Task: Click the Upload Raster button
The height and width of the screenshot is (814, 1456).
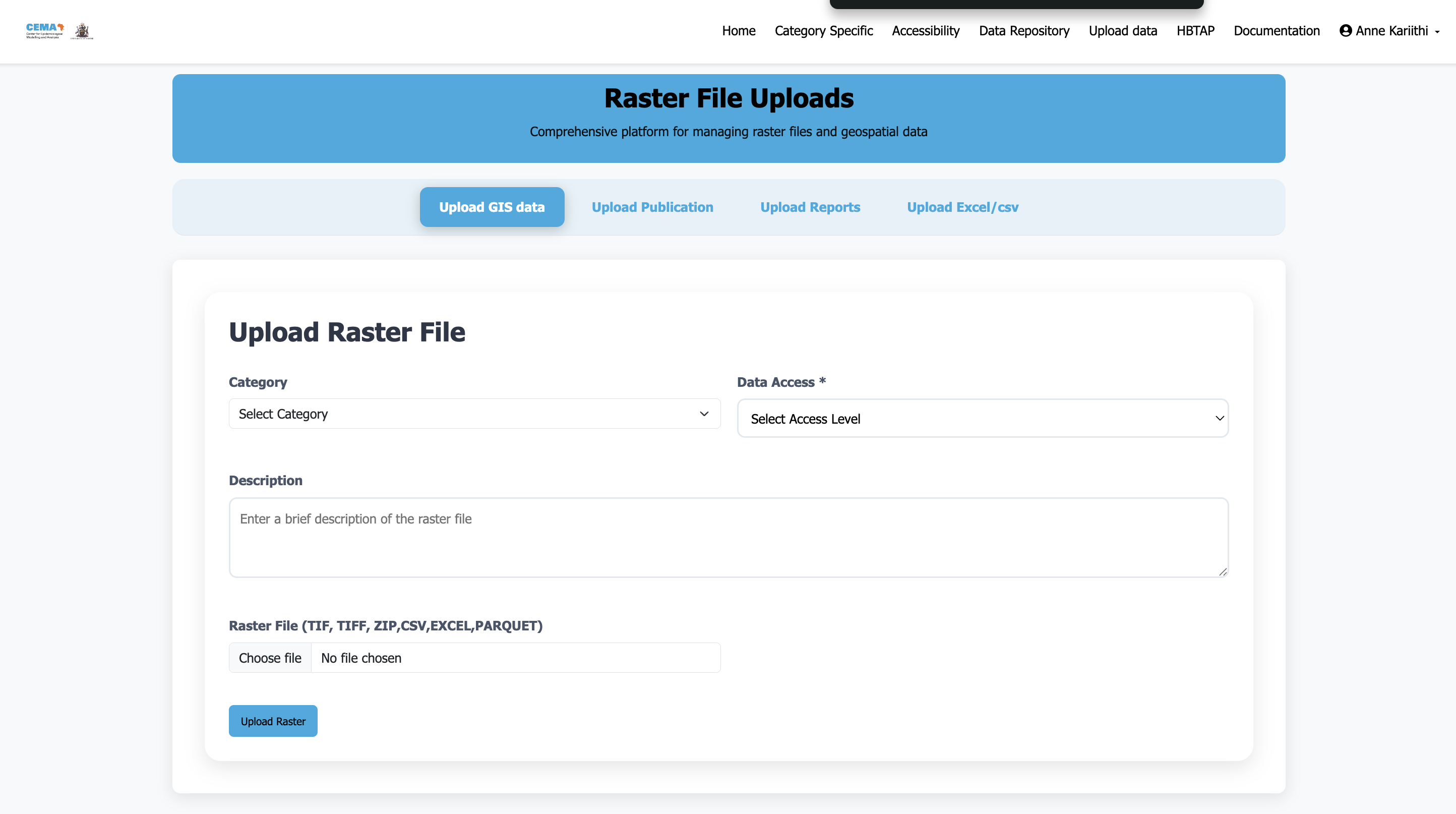Action: tap(272, 721)
